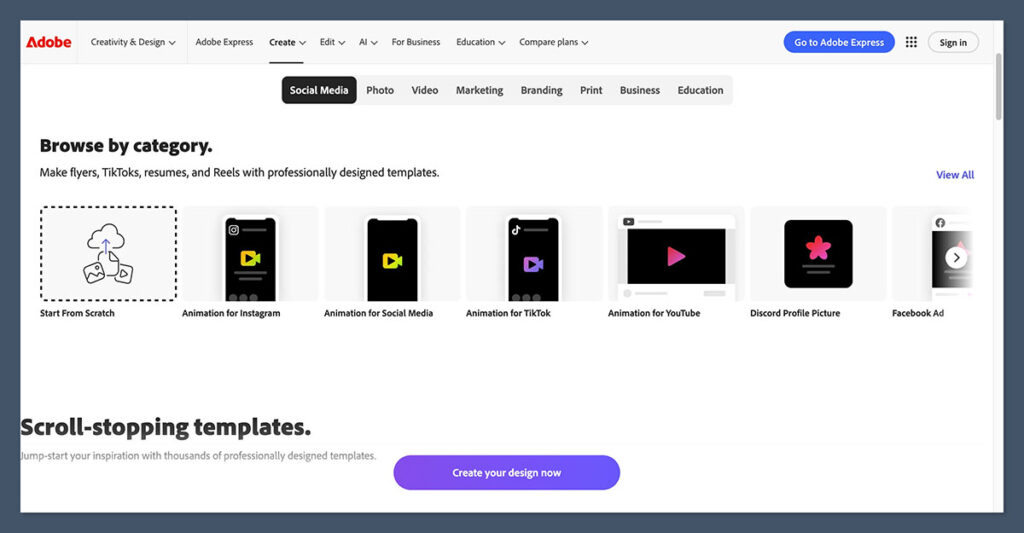This screenshot has width=1024, height=533.
Task: Switch to the Business tab
Action: [640, 90]
